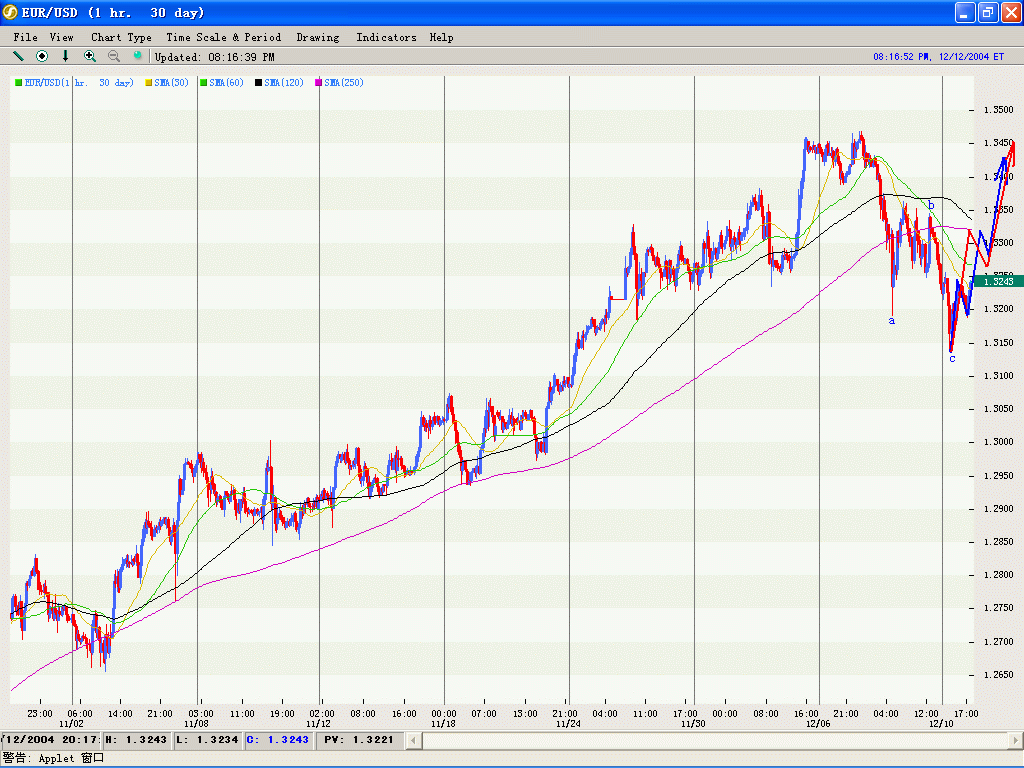Click the SMA(30) legend label

tap(171, 83)
